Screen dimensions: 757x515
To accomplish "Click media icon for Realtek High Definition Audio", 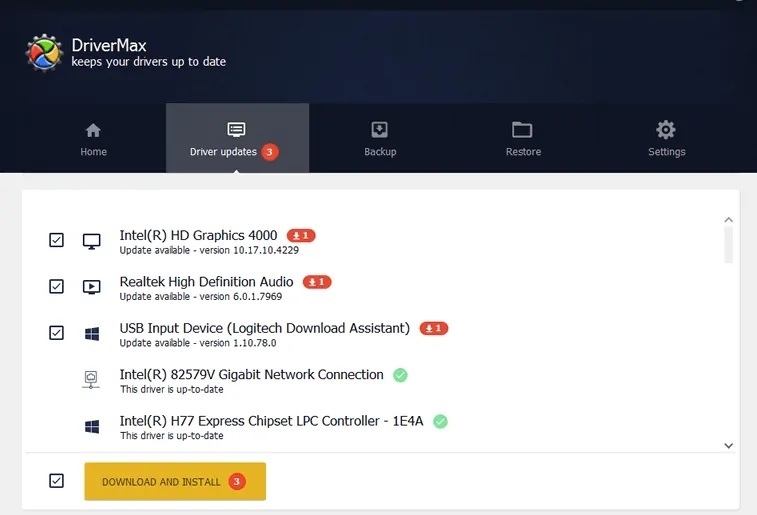I will point(92,287).
